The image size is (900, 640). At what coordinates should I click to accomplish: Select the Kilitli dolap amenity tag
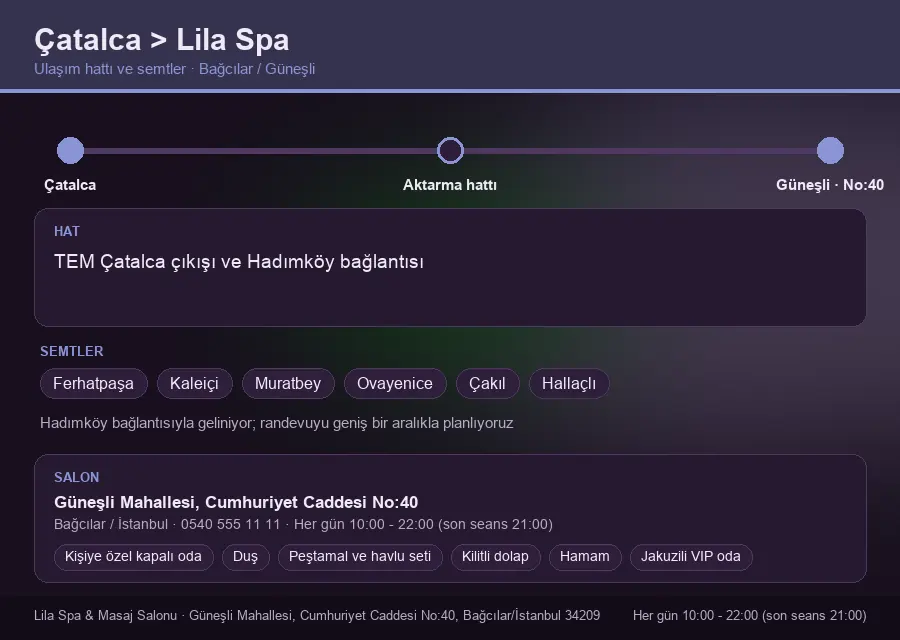click(495, 557)
